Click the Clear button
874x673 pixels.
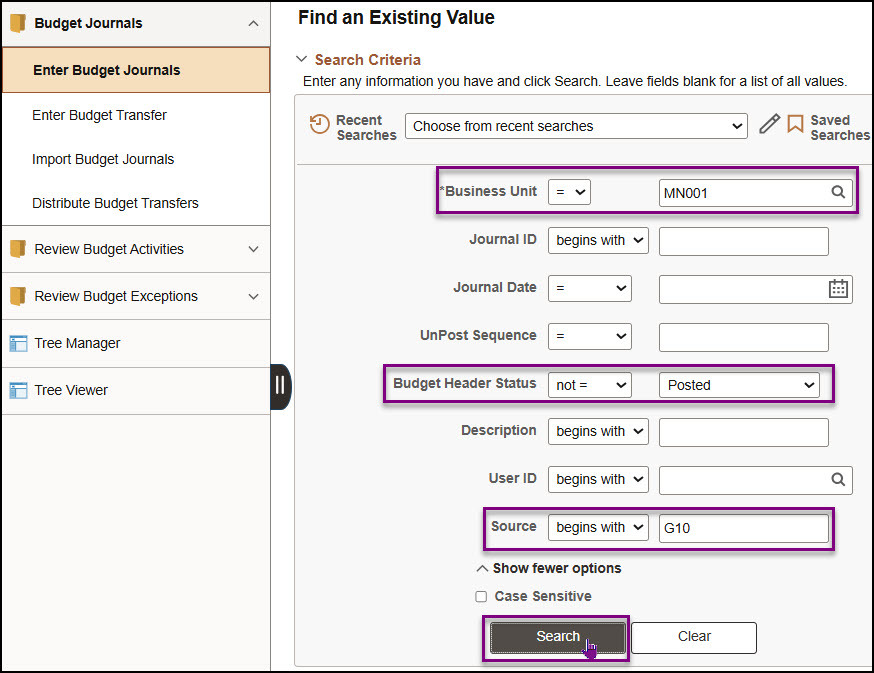click(694, 637)
